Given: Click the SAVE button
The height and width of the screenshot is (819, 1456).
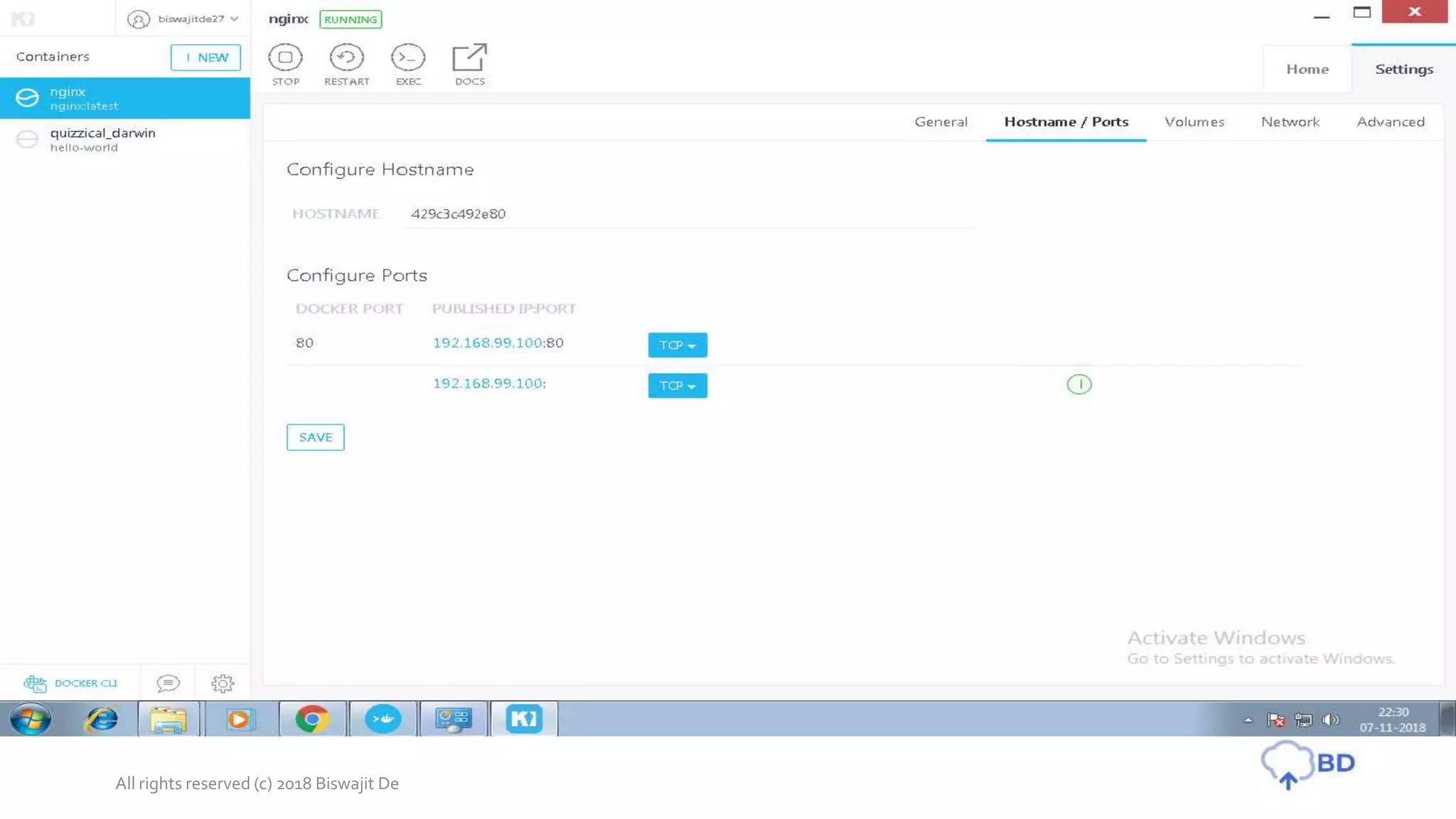Looking at the screenshot, I should (315, 437).
